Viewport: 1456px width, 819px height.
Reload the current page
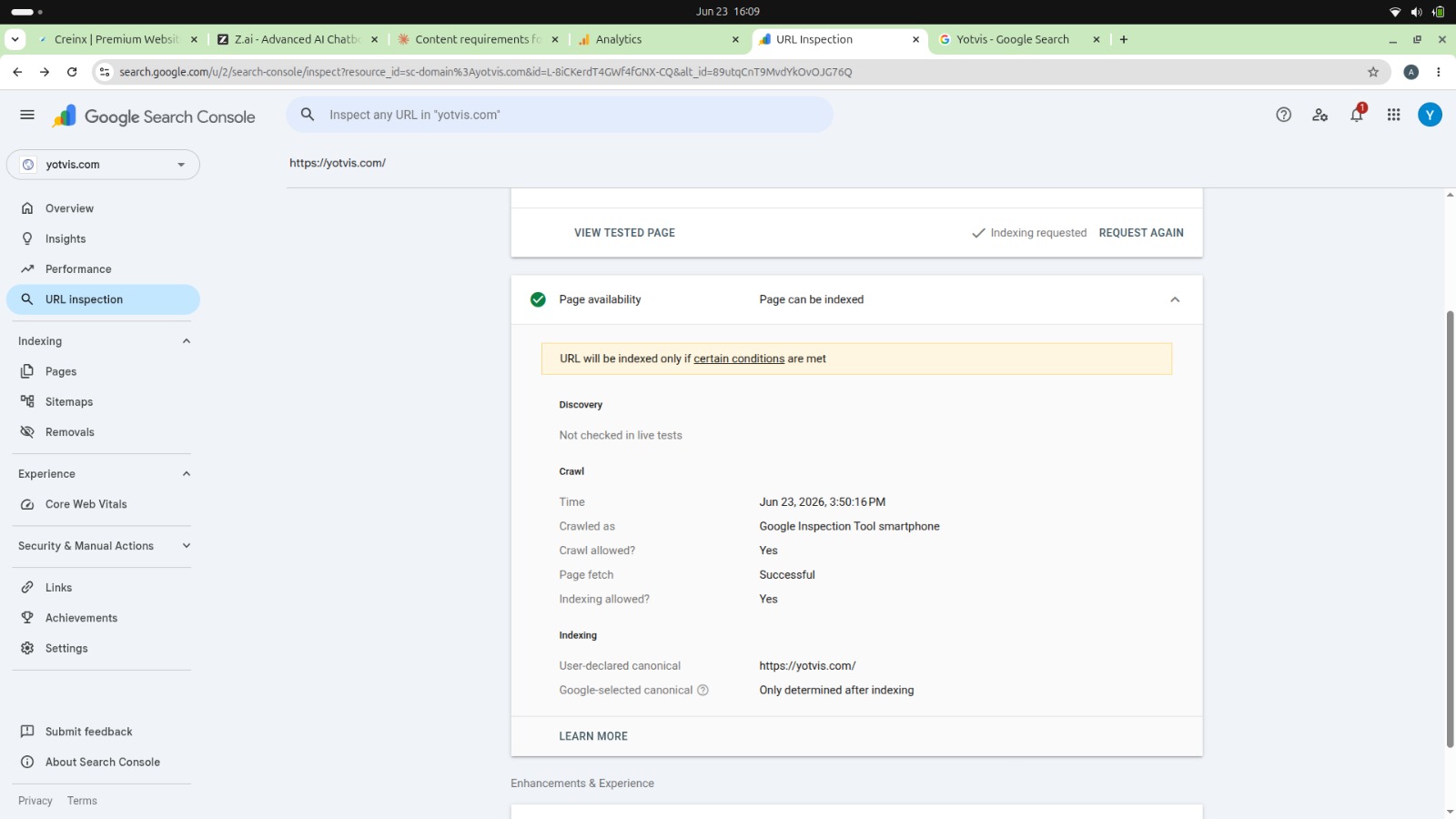point(72,72)
